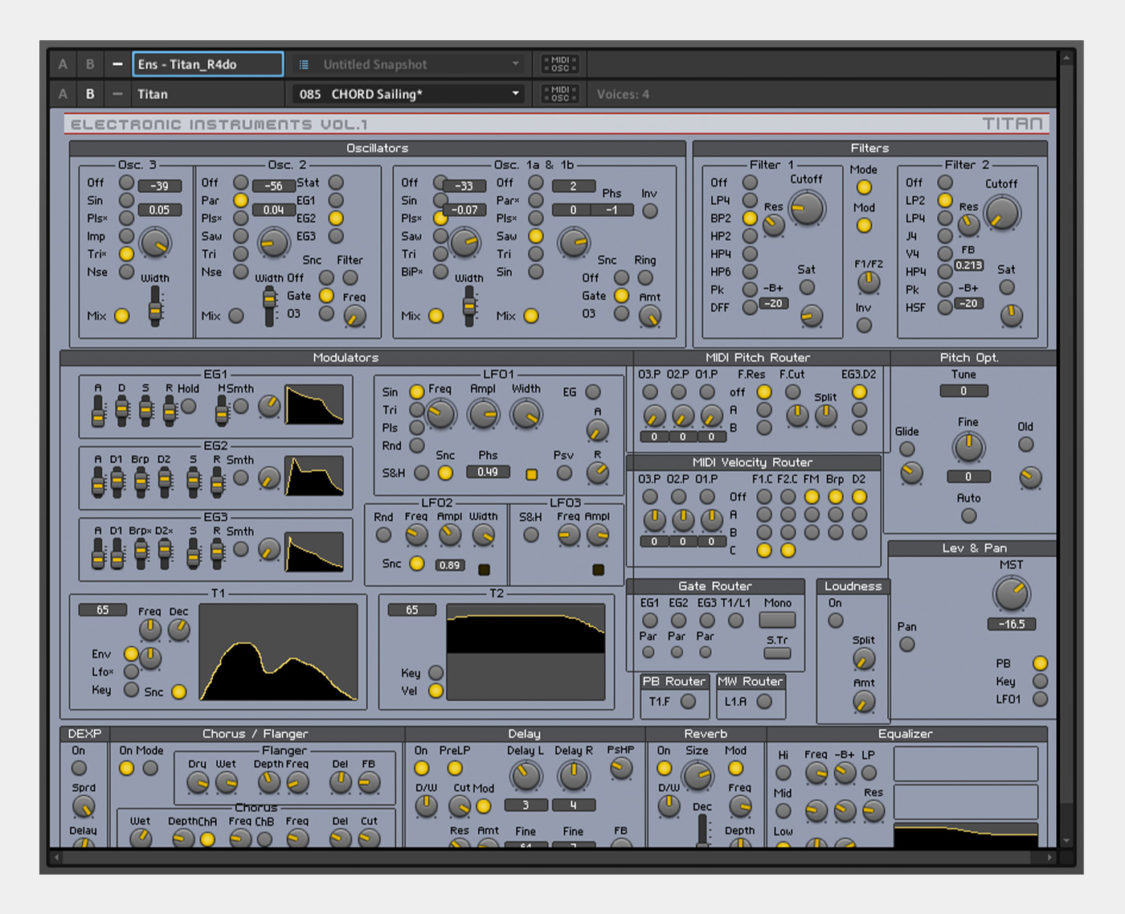Select the Saw waveform on Osc. 2

click(241, 236)
